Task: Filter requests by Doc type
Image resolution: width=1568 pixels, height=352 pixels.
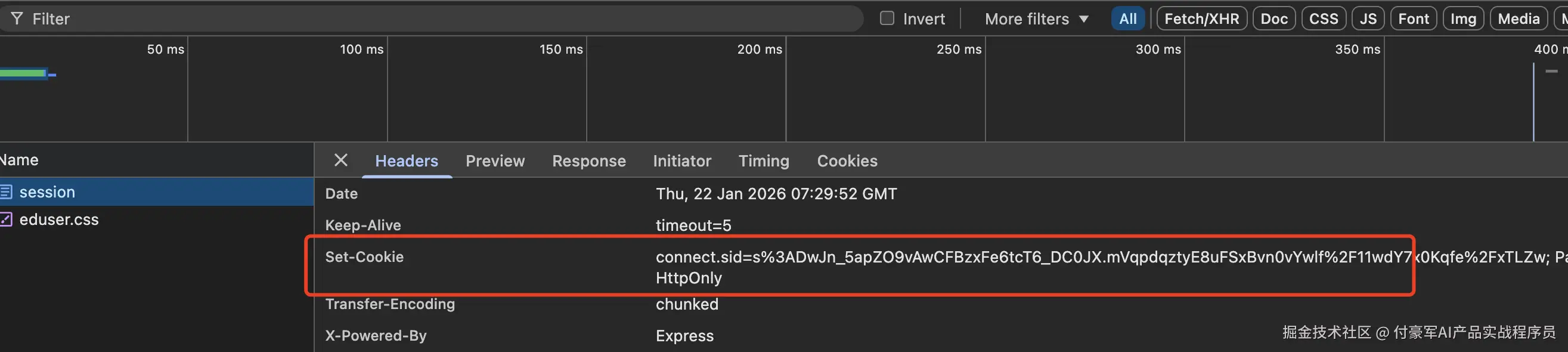Action: [1273, 19]
